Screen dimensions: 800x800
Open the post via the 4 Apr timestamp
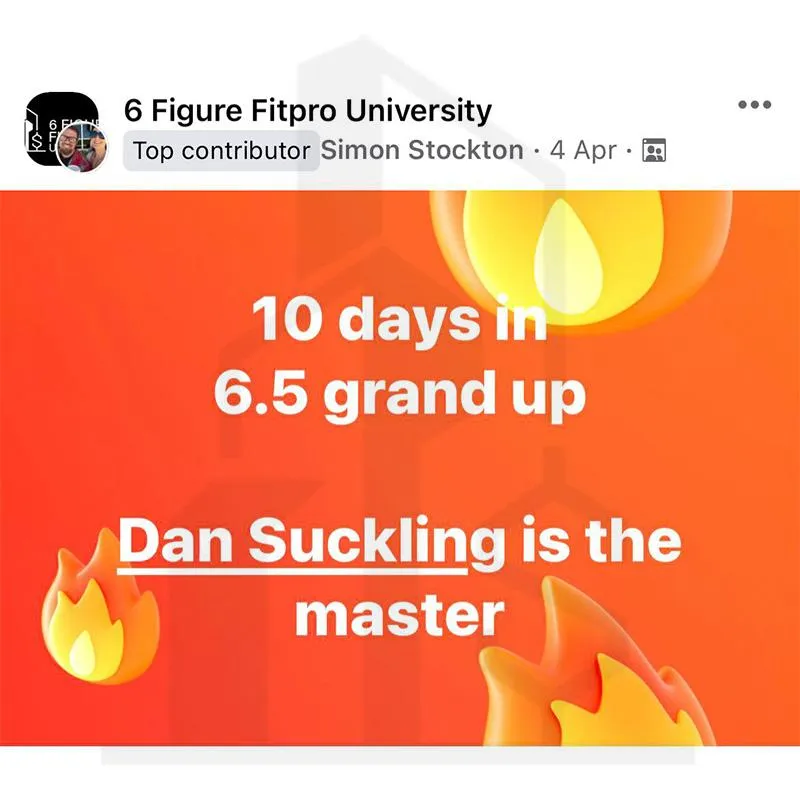pyautogui.click(x=583, y=150)
